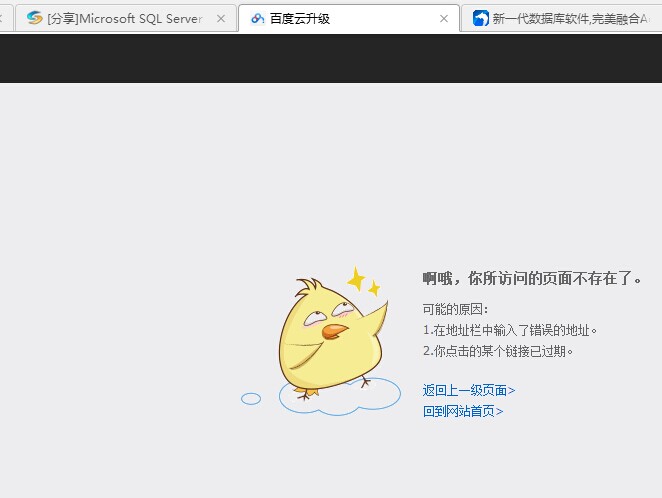Viewport: 662px width, 498px height.
Task: Click the small oval cloud left of the chick
Action: click(251, 399)
